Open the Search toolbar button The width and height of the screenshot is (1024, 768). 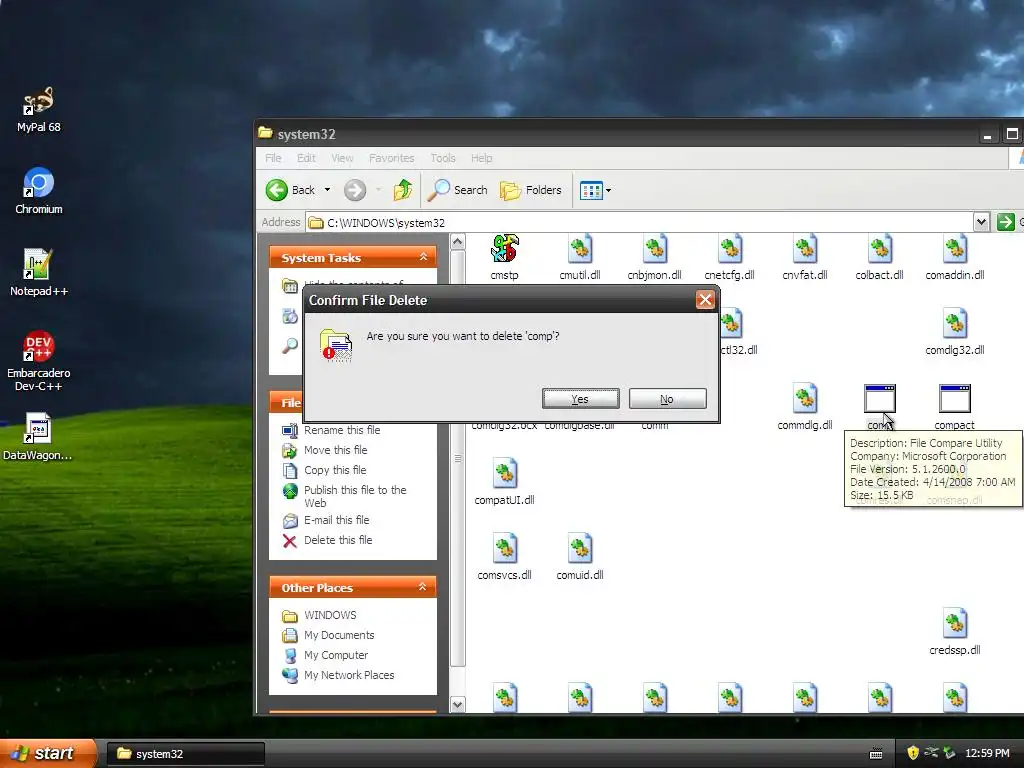point(458,190)
